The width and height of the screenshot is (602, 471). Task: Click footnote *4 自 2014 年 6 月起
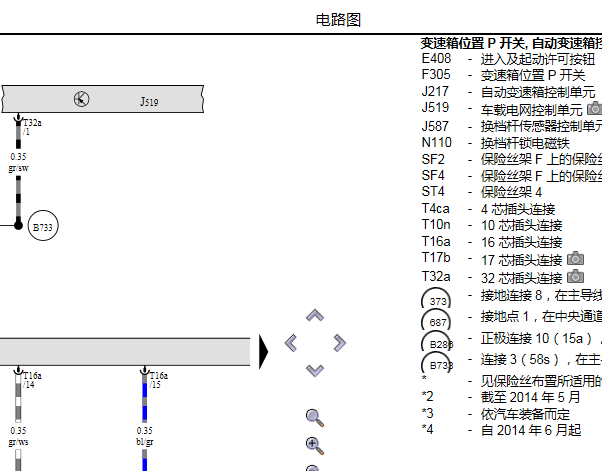[501, 430]
